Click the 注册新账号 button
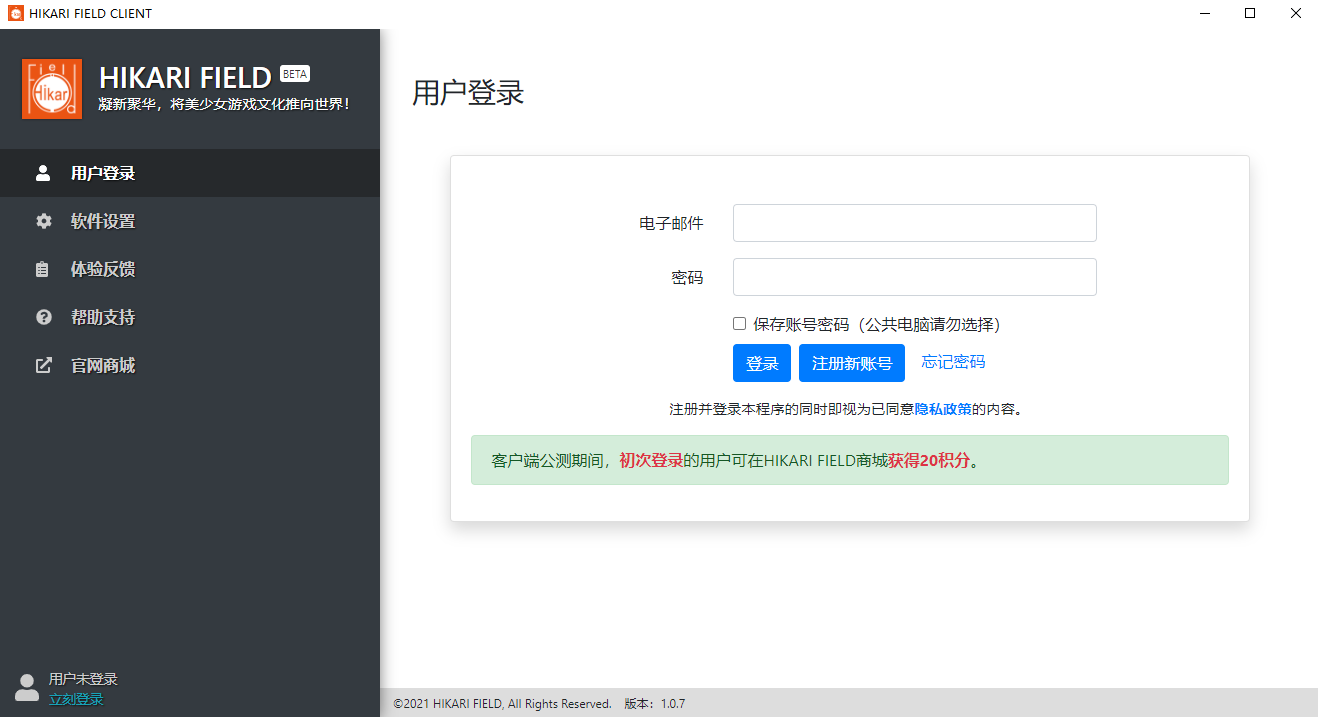Image resolution: width=1318 pixels, height=717 pixels. tap(852, 363)
